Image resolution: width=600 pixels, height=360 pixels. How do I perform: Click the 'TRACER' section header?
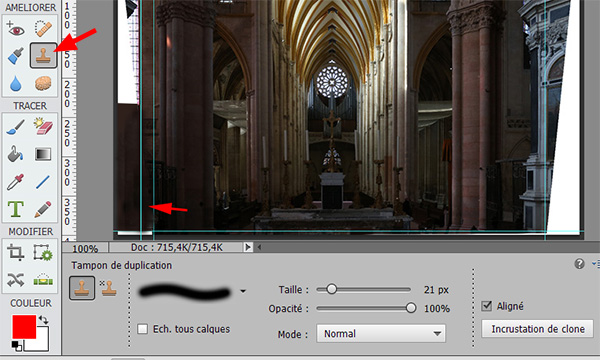point(30,106)
